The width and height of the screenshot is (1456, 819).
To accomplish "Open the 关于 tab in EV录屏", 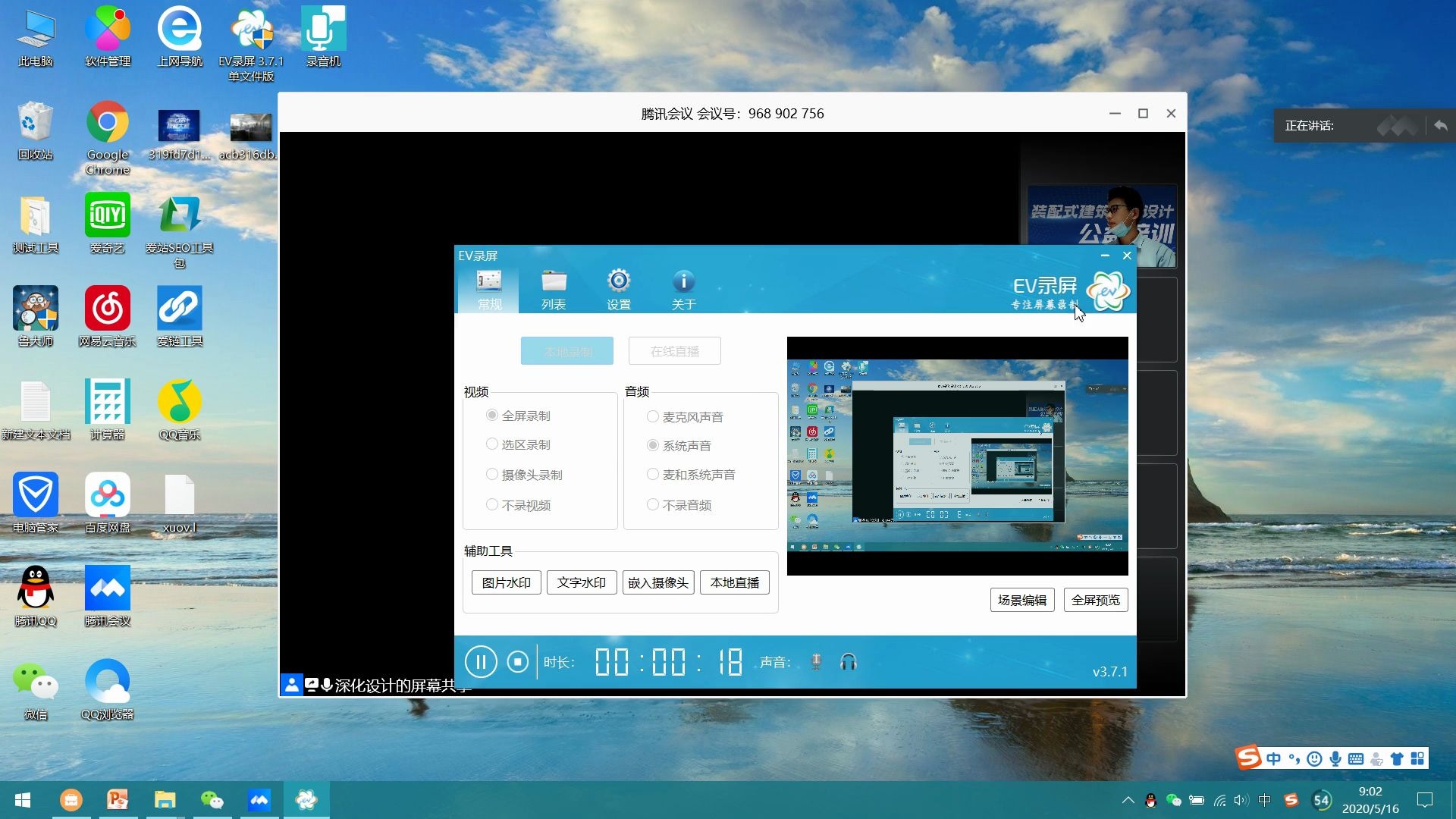I will [x=683, y=290].
